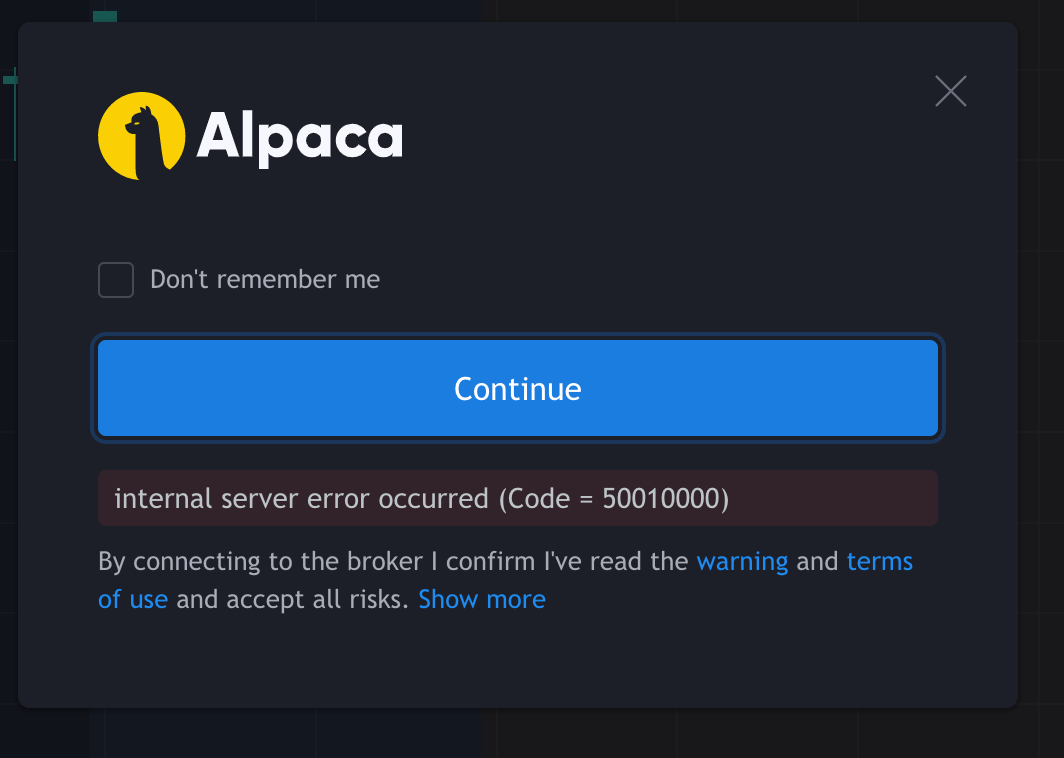Click the word "Continue" on the button
Screen dimensions: 1064x758
[x=518, y=389]
